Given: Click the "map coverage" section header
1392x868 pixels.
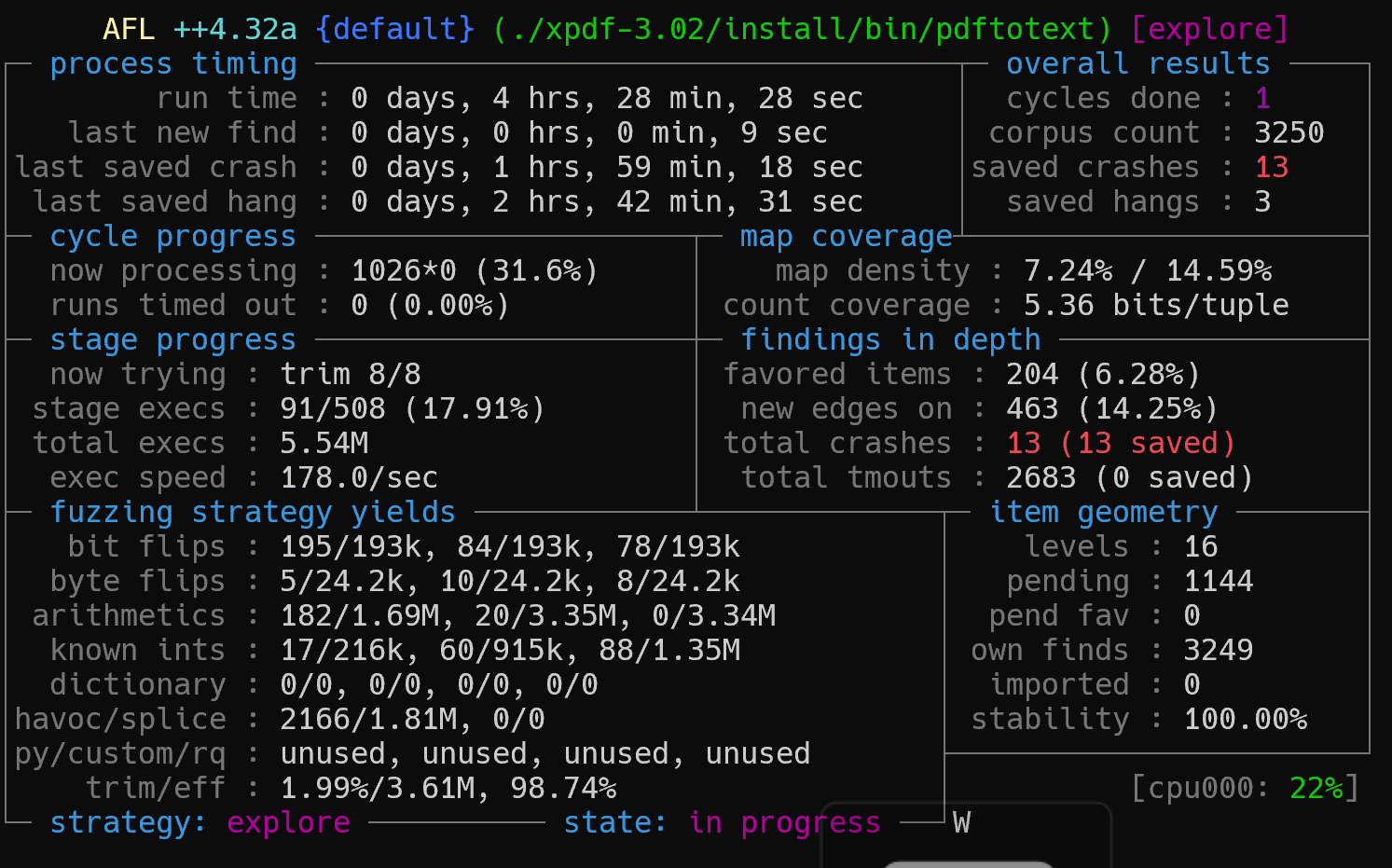Looking at the screenshot, I should [846, 237].
